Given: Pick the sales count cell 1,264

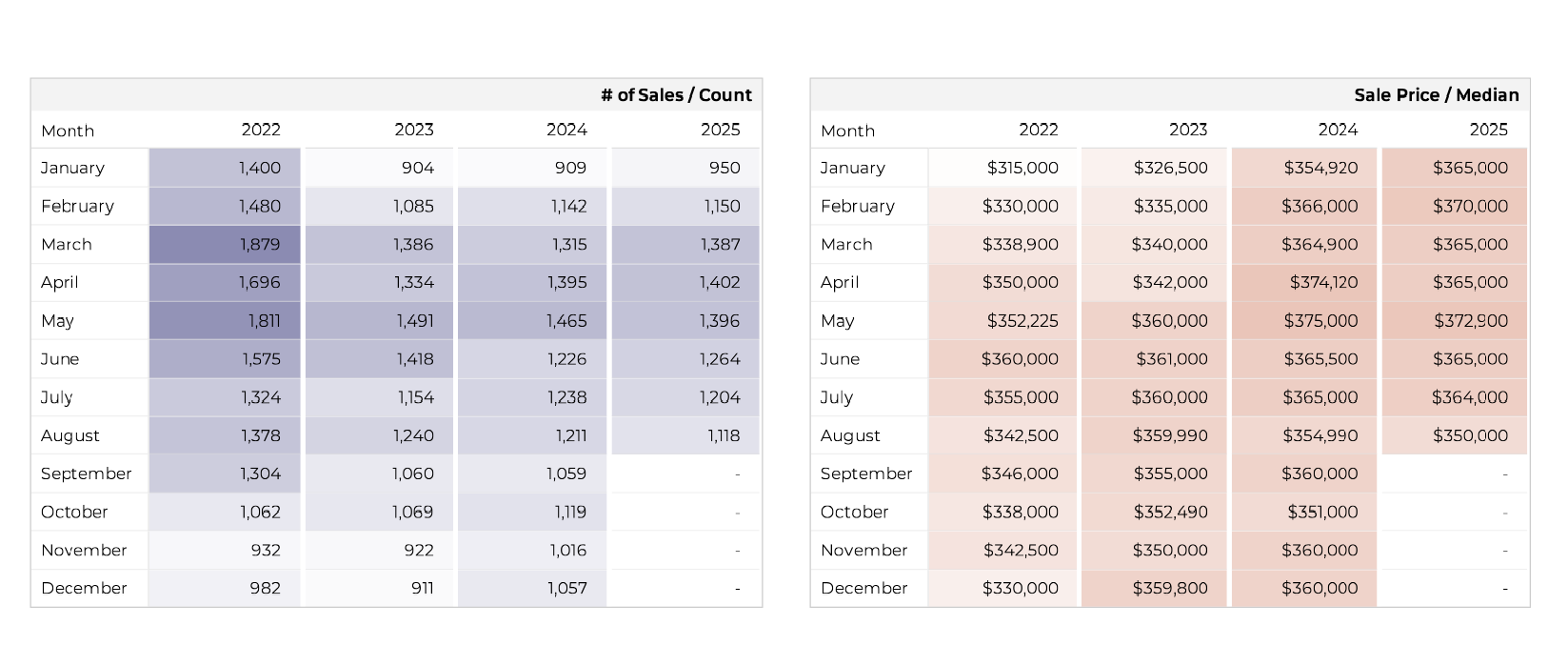Looking at the screenshot, I should click(x=685, y=359).
